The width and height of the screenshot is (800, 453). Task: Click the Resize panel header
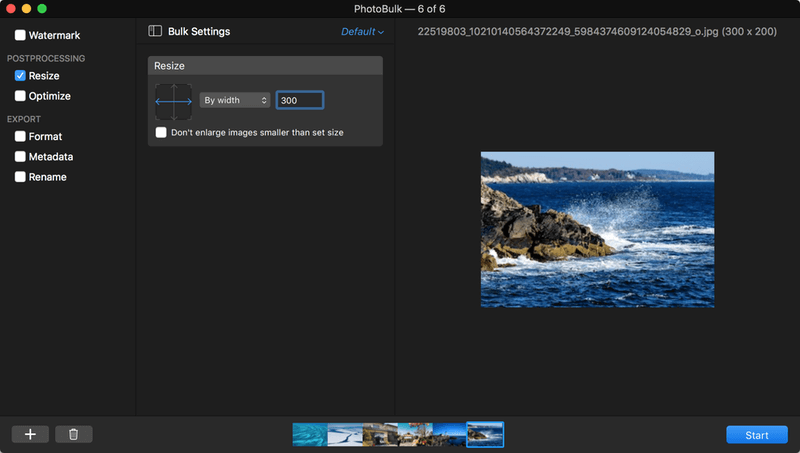pos(265,66)
